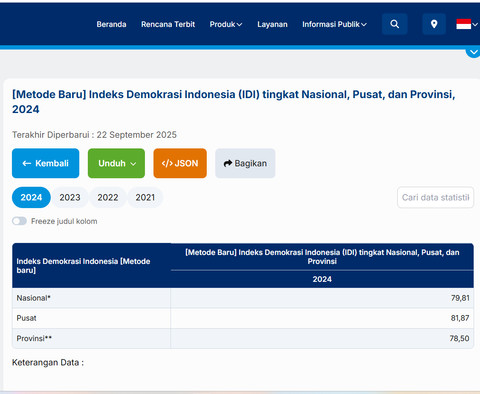Expand the Produk dropdown menu
The width and height of the screenshot is (480, 394).
click(226, 24)
